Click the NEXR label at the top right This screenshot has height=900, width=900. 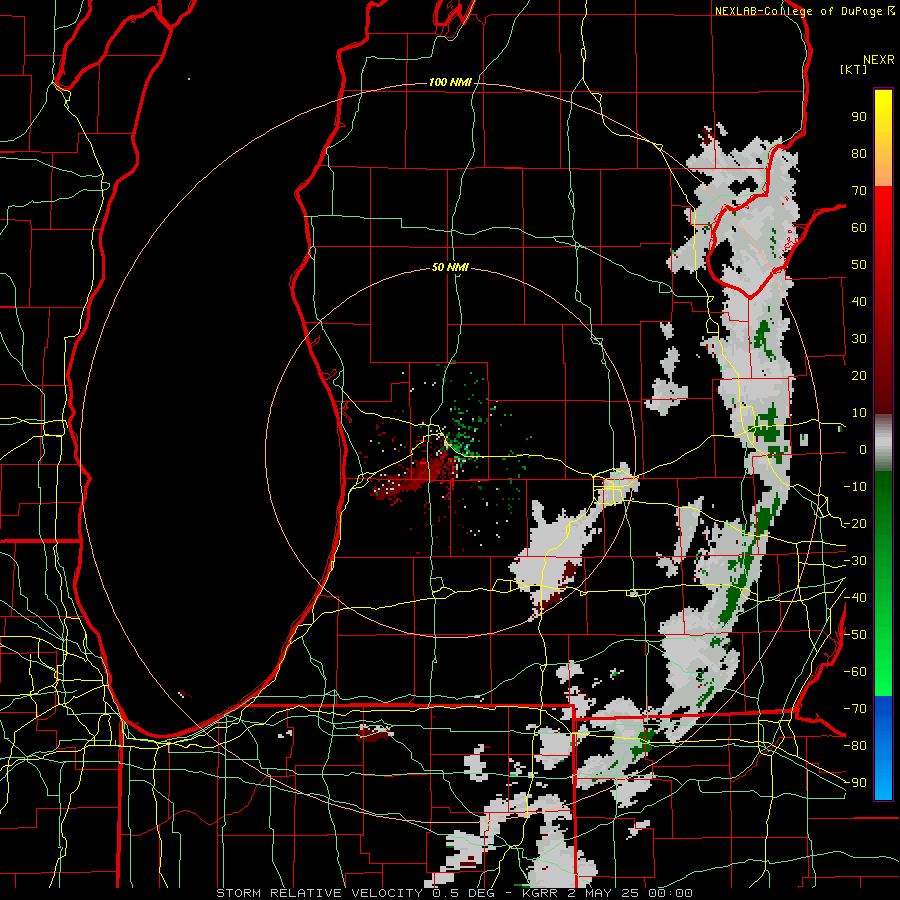coord(879,60)
